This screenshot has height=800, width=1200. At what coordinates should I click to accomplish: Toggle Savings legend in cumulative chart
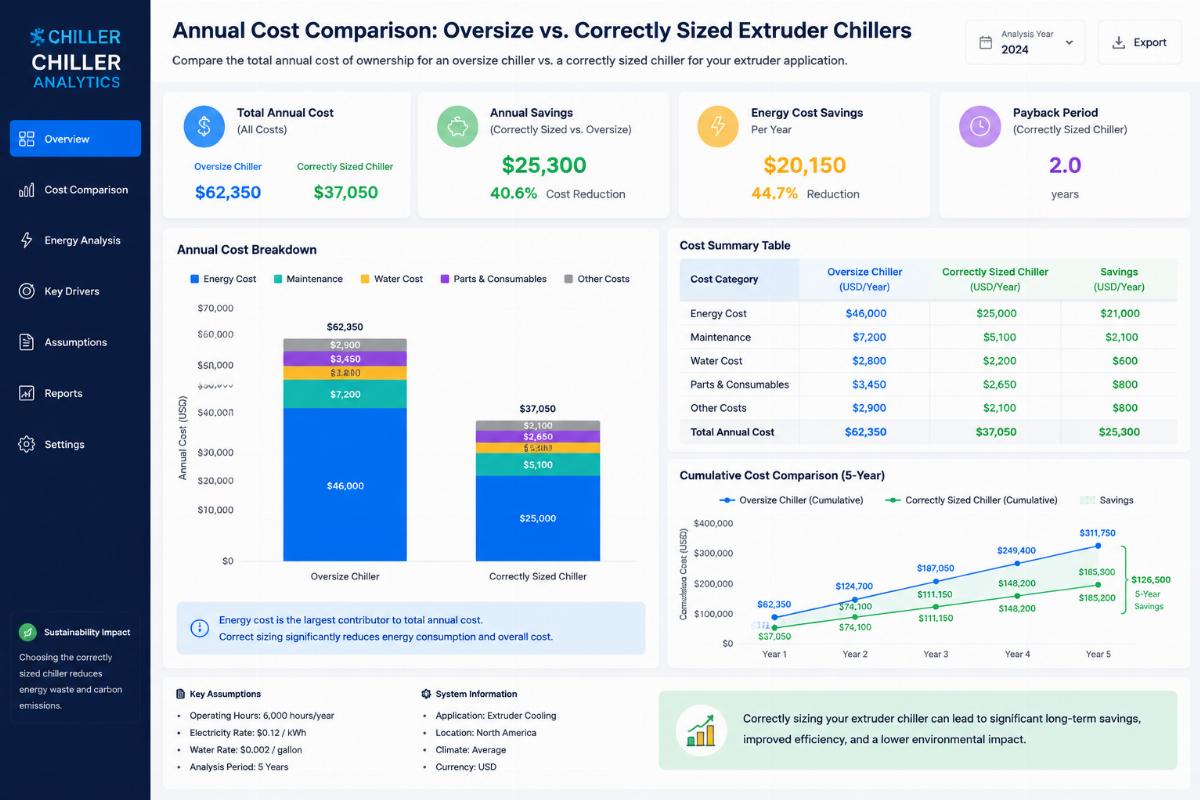[1107, 500]
